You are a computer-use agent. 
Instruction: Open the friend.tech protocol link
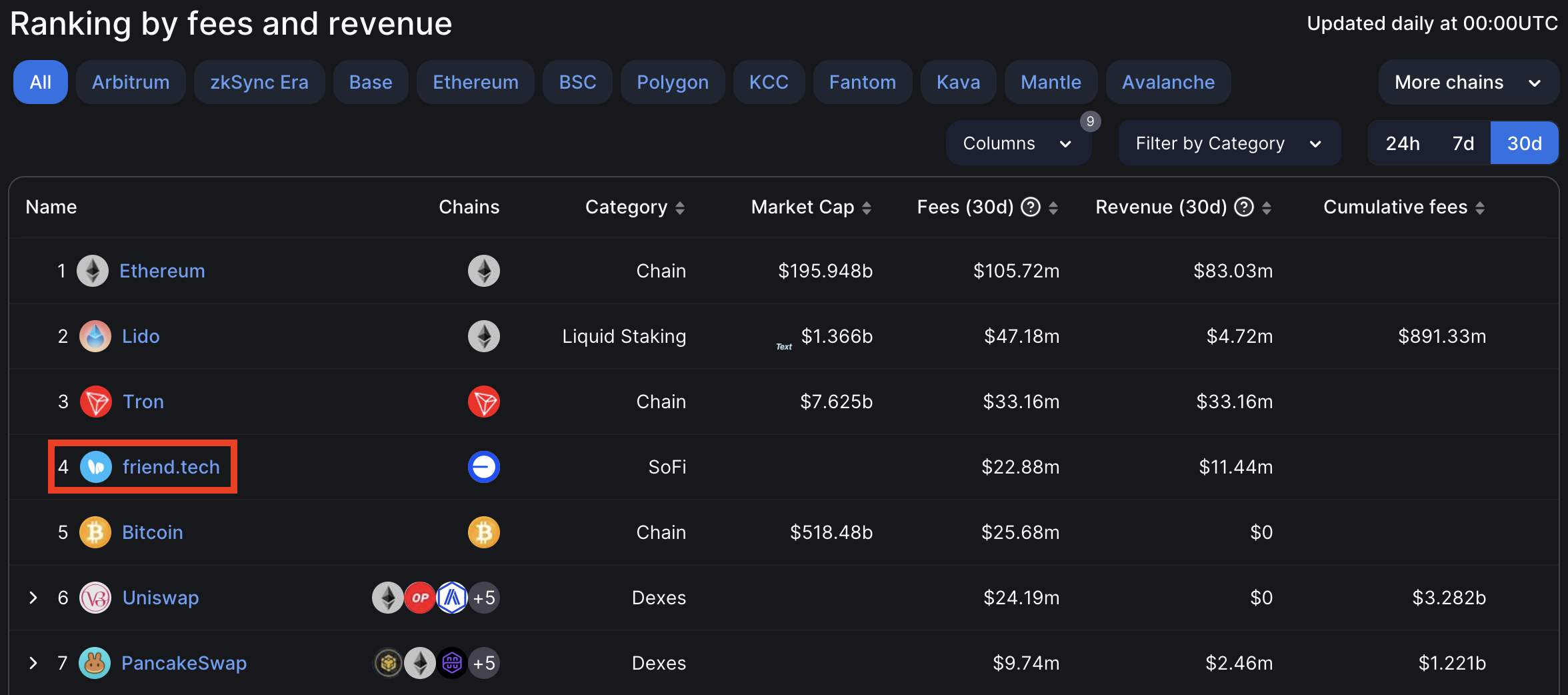pyautogui.click(x=171, y=467)
